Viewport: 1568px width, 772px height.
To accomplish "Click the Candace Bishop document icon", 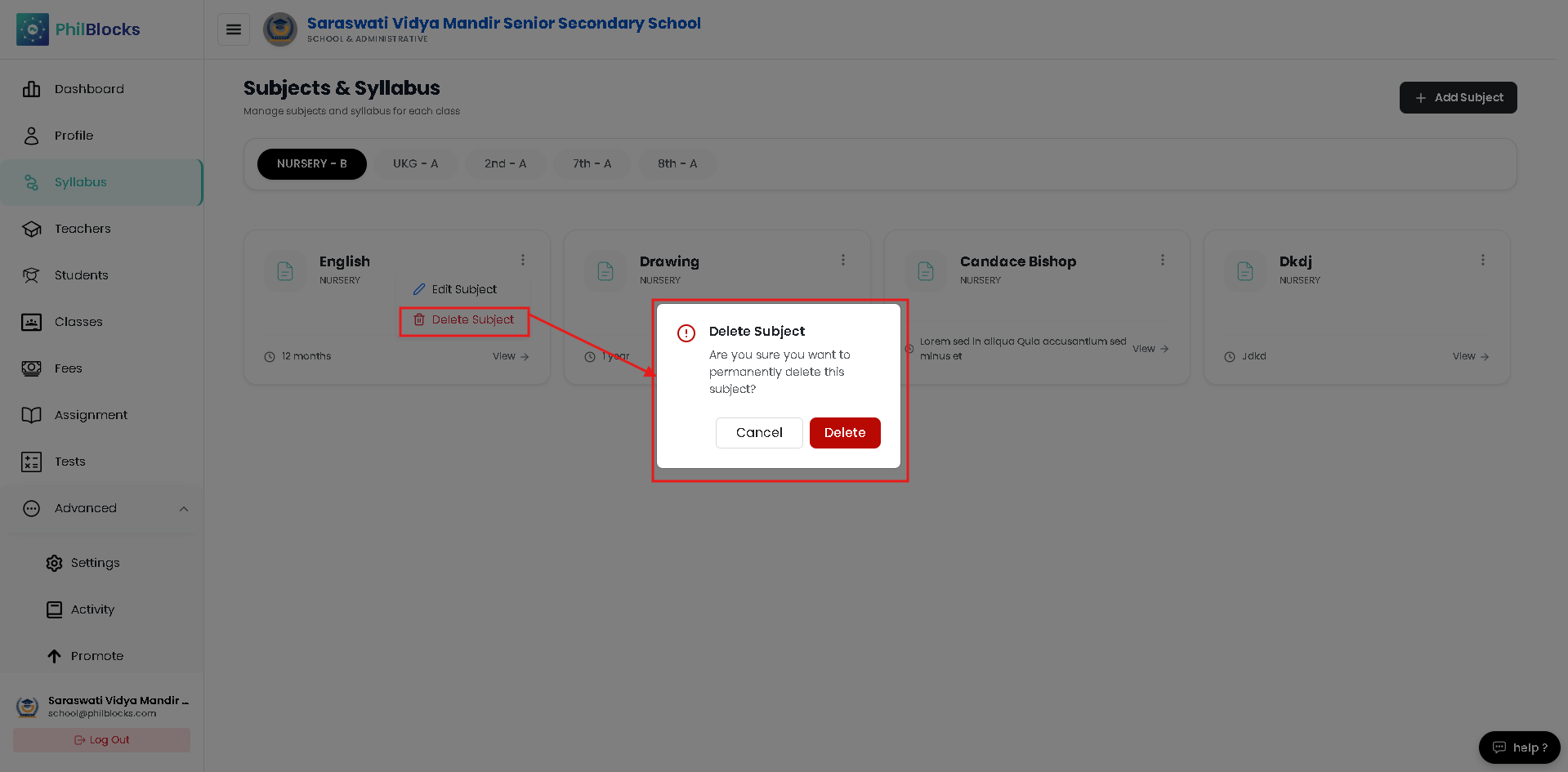I will pos(926,271).
